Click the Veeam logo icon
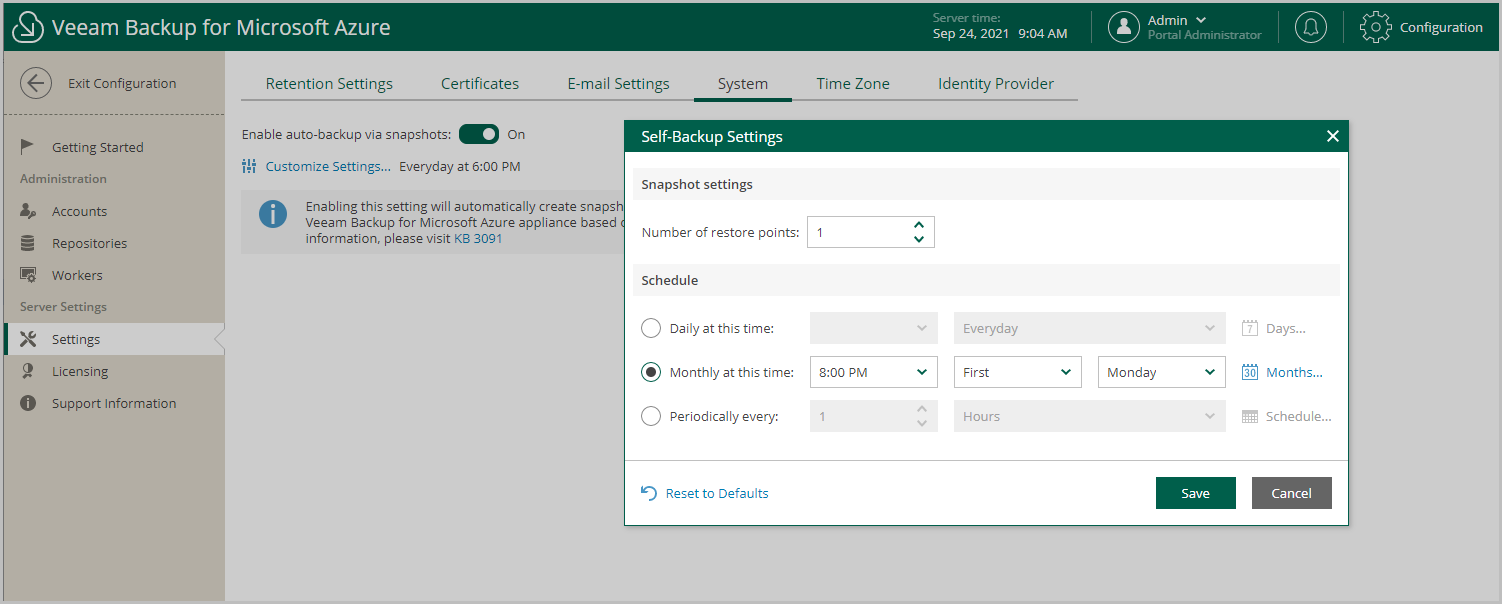 click(x=27, y=28)
